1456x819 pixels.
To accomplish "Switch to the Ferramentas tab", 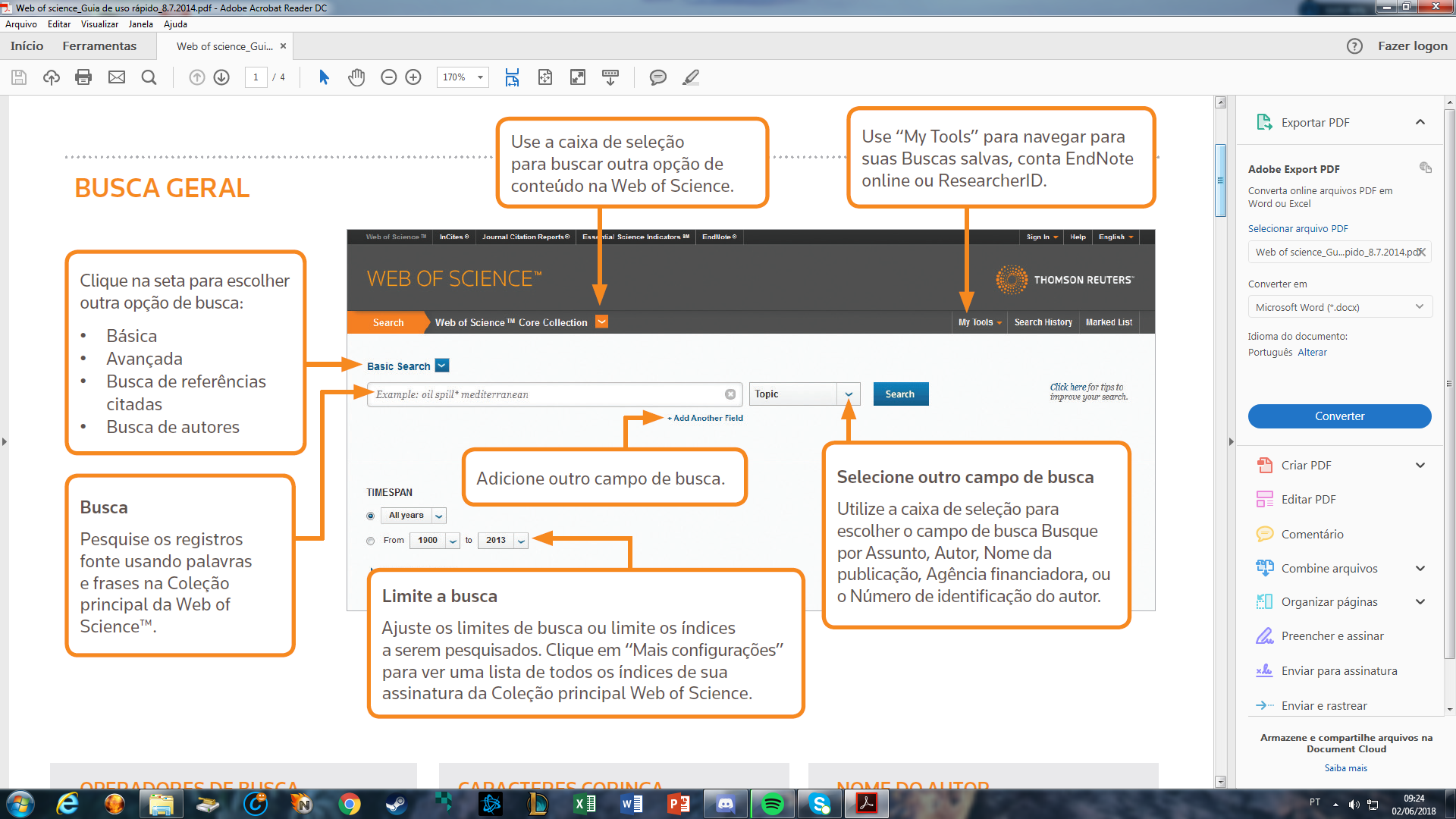I will pyautogui.click(x=99, y=46).
